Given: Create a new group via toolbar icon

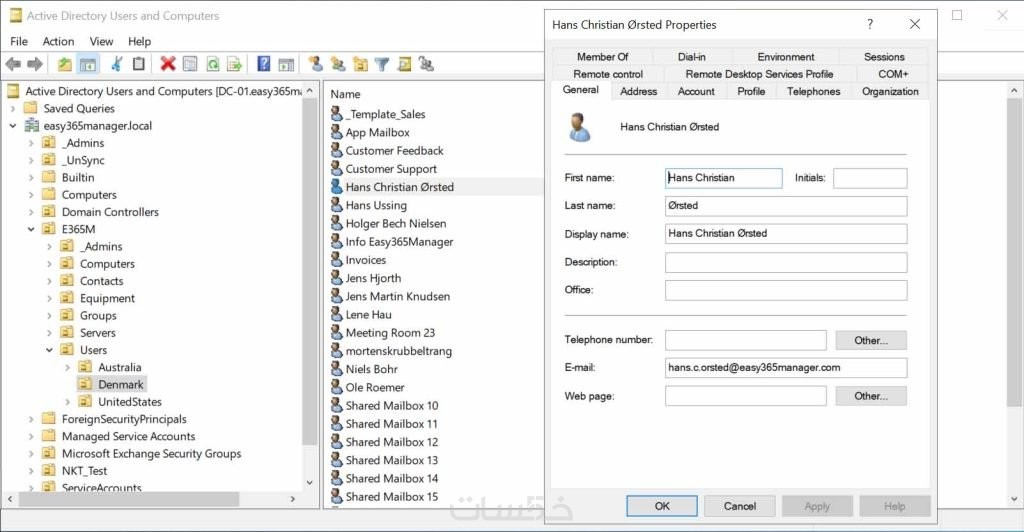Looking at the screenshot, I should point(338,64).
